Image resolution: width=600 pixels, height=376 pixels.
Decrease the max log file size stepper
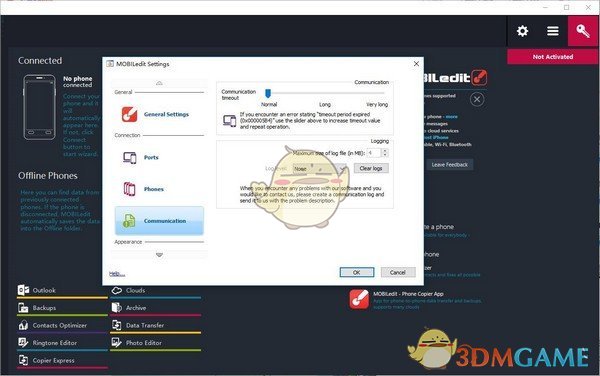coord(385,155)
